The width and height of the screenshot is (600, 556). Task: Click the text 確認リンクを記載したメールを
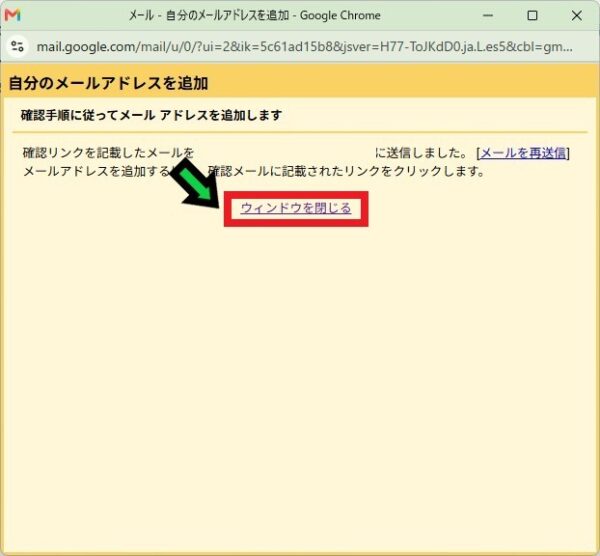click(x=109, y=153)
